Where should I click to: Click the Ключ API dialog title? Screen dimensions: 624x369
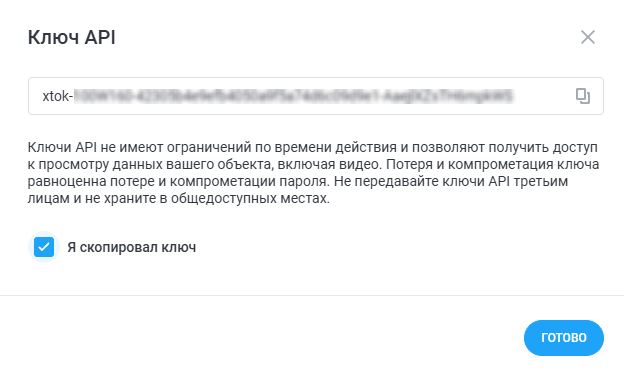(72, 37)
